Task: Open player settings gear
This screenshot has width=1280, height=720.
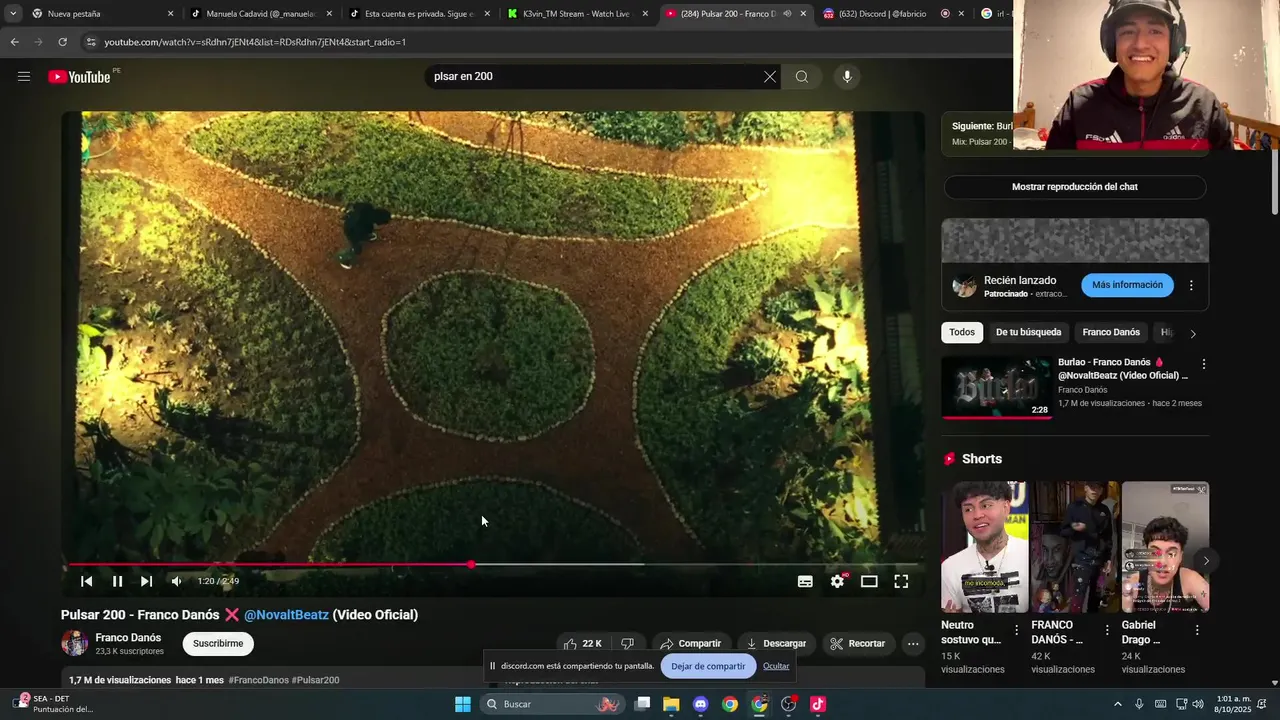Action: (838, 581)
